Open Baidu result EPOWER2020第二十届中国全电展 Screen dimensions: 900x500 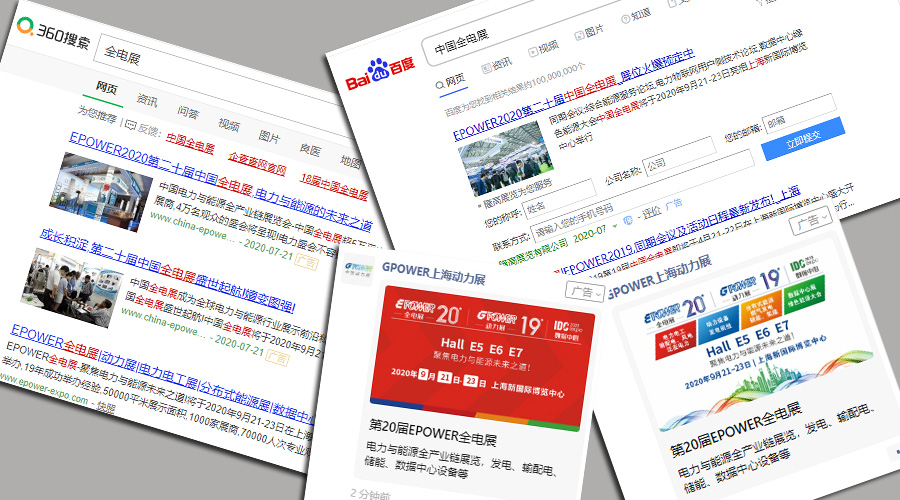[x=574, y=95]
